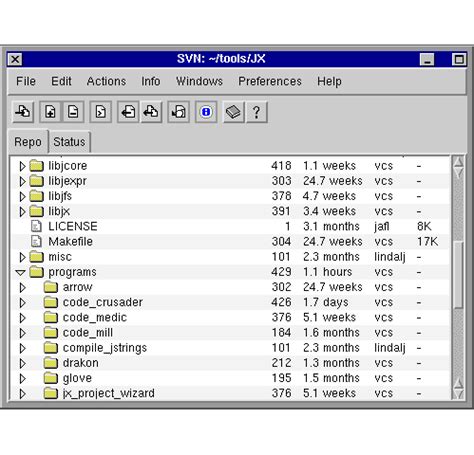Close the SVN window with X
This screenshot has width=474, height=455.
[x=15, y=60]
